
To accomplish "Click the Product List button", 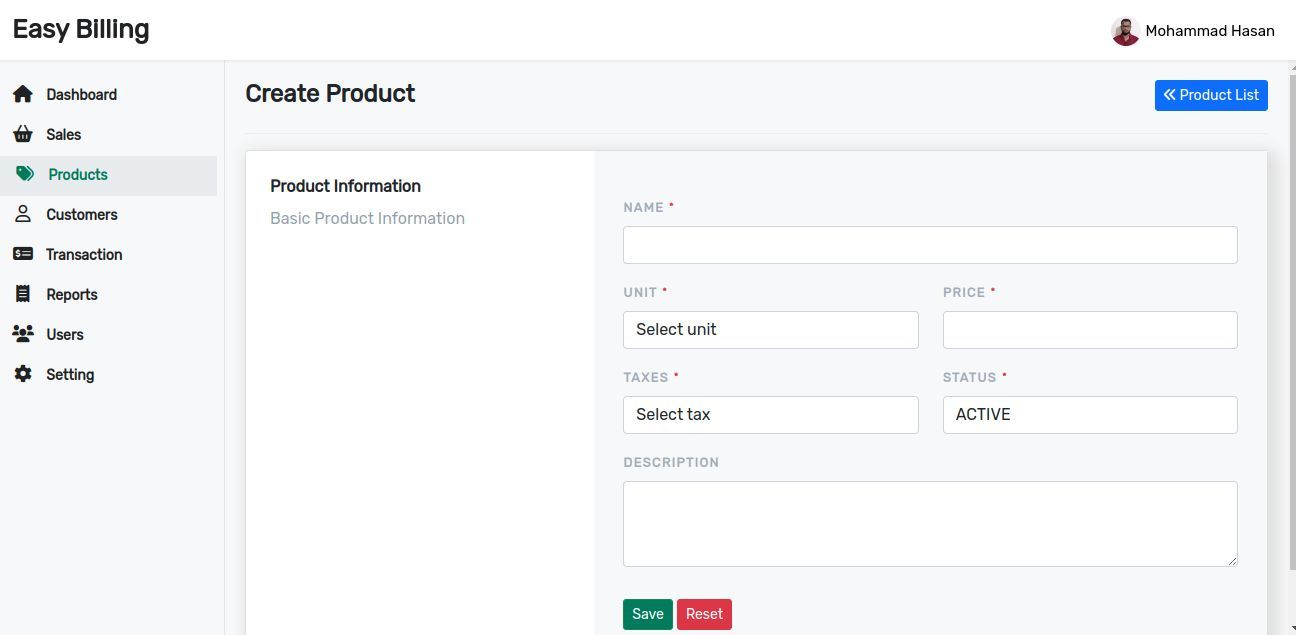I will 1210,95.
